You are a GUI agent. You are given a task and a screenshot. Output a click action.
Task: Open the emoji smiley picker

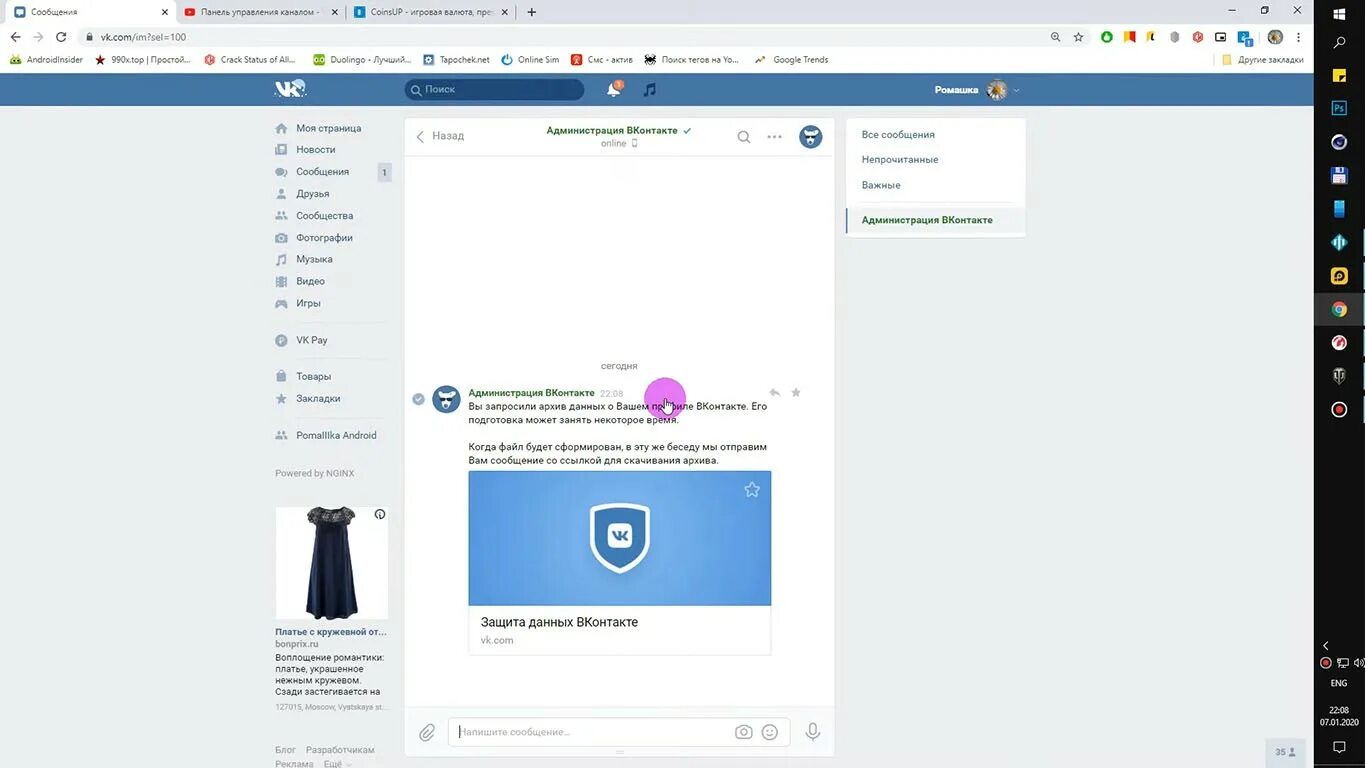[x=770, y=732]
